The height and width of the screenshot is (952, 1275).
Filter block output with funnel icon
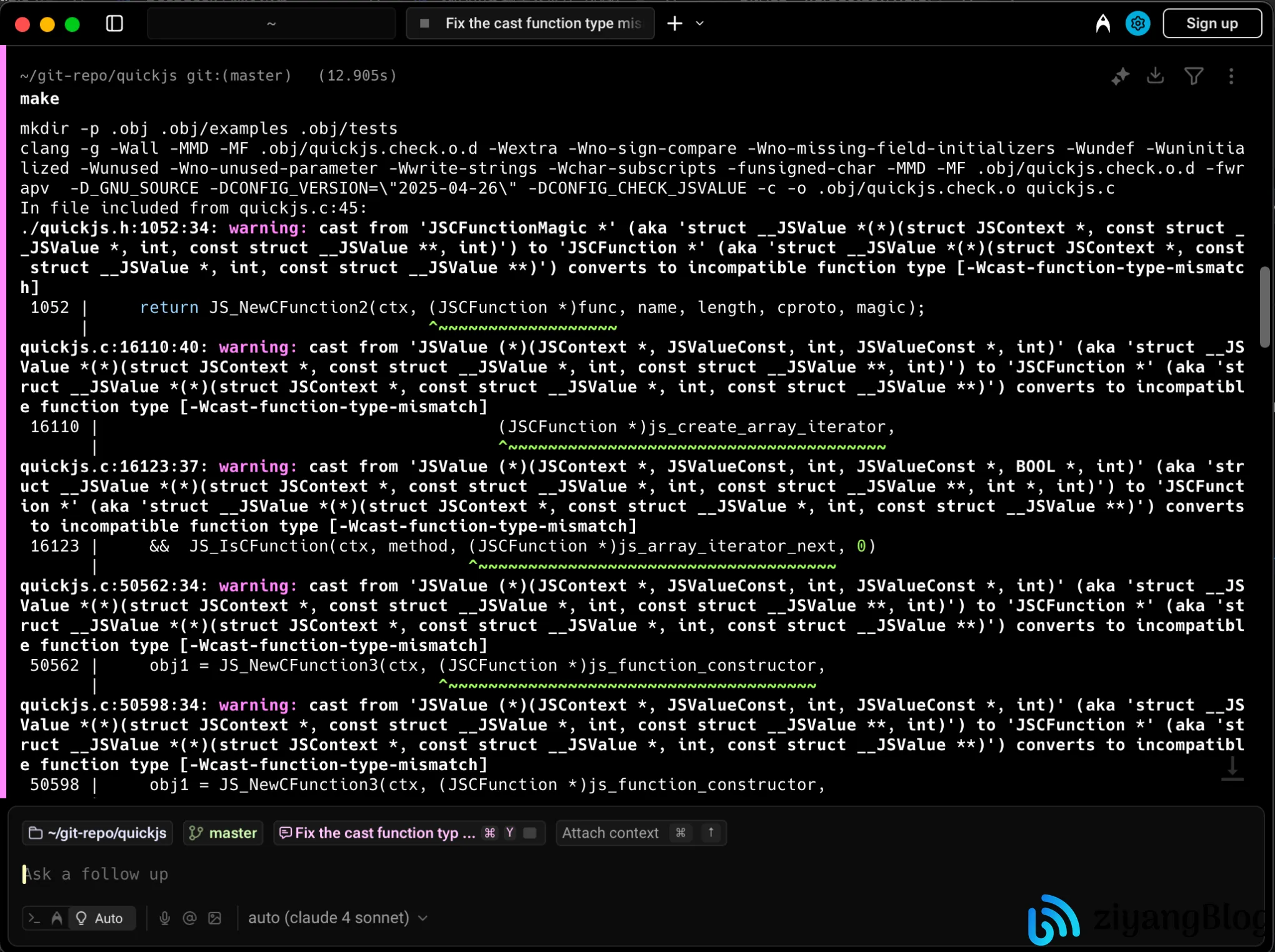1194,76
